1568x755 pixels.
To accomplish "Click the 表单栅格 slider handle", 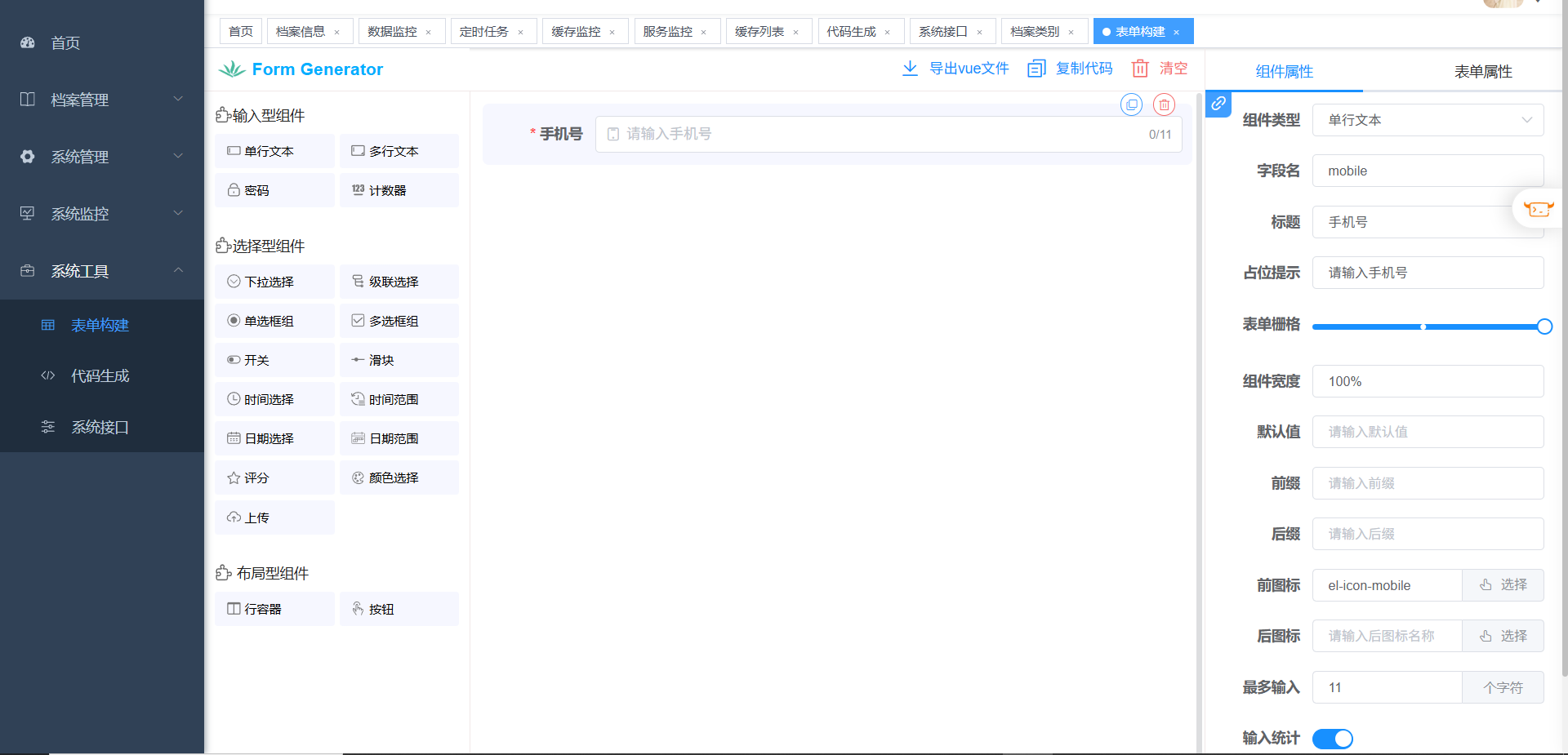I will click(x=1543, y=326).
